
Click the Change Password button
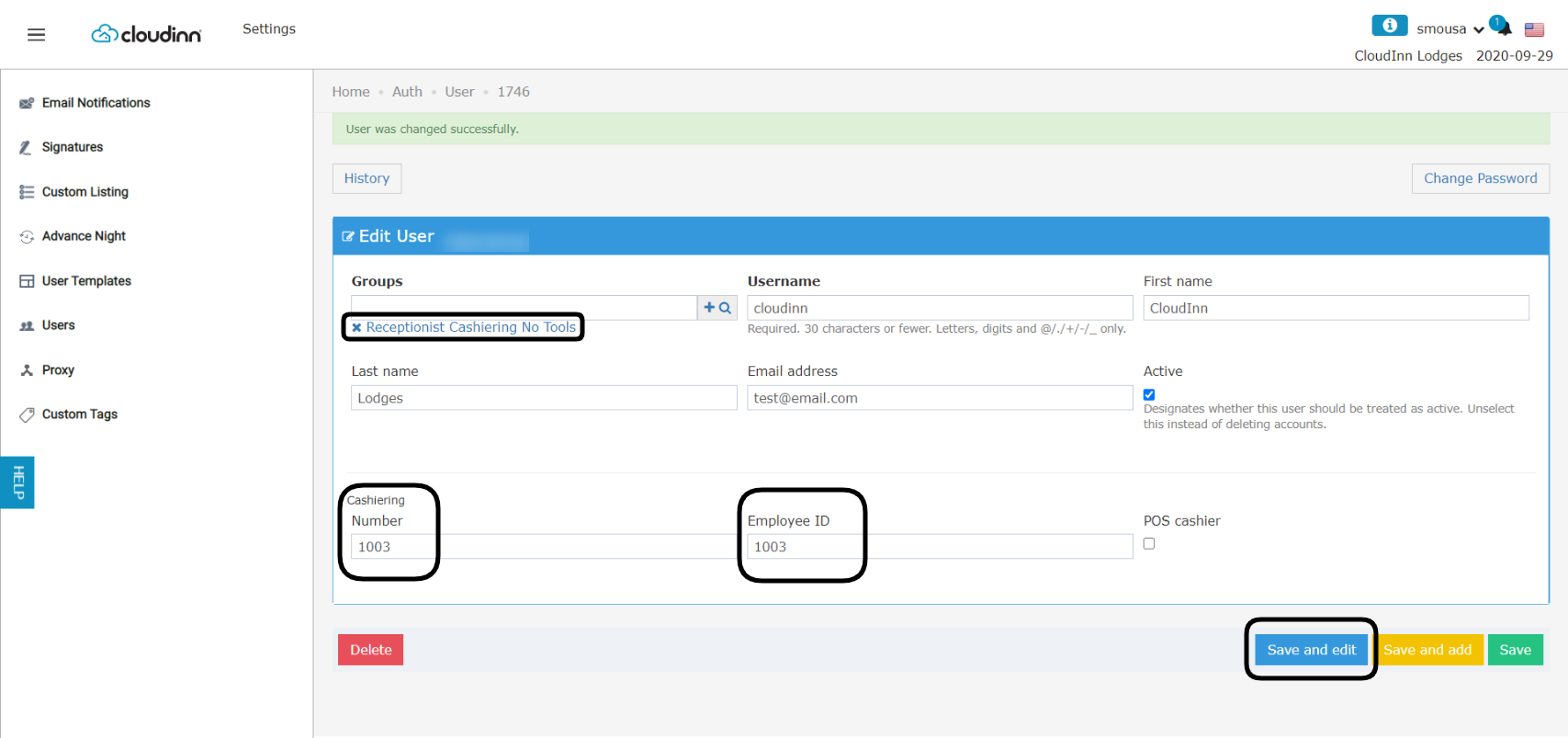click(x=1480, y=178)
